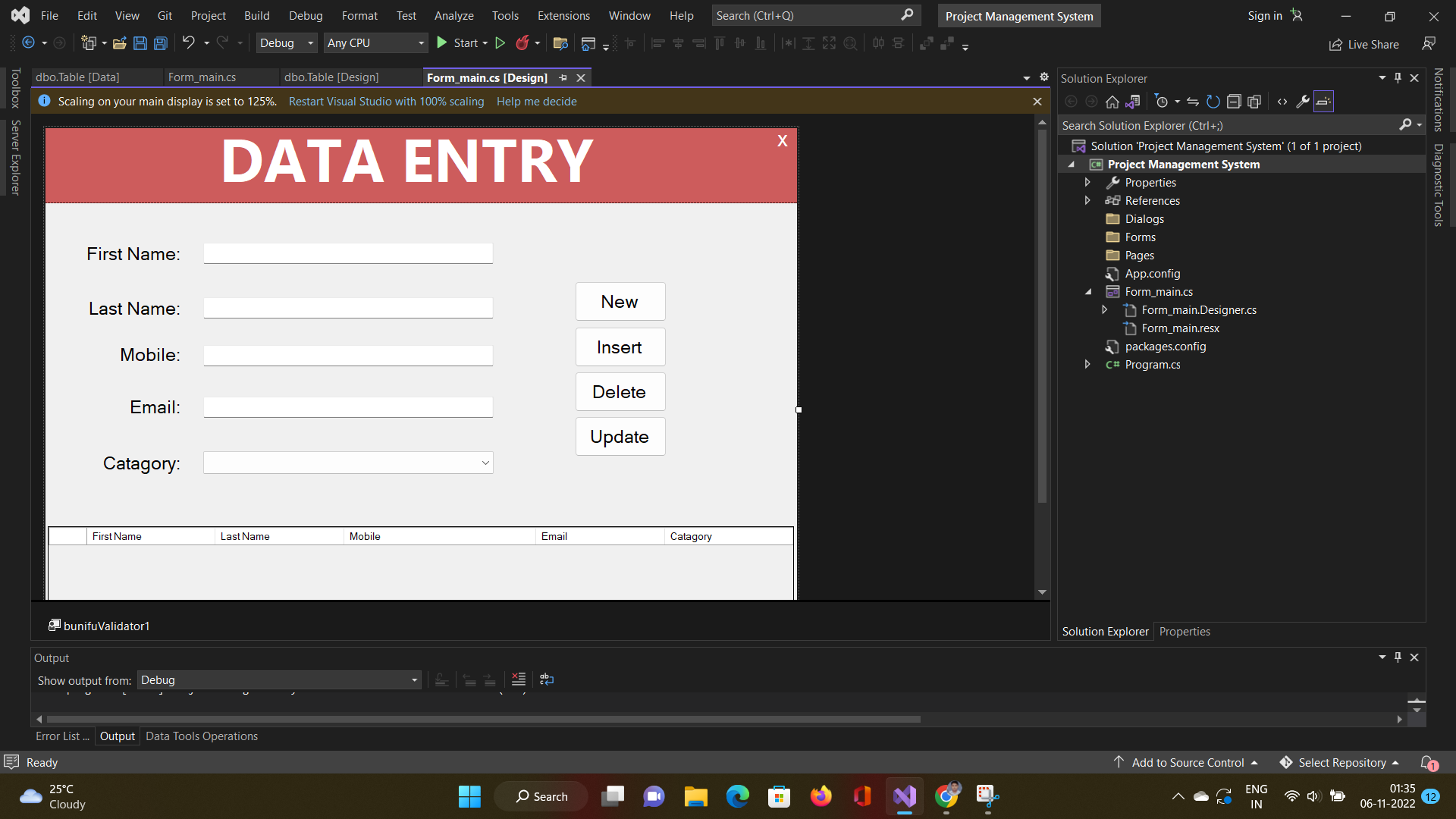Image resolution: width=1456 pixels, height=819 pixels.
Task: Collapse the Form_main.cs node
Action: click(1087, 292)
